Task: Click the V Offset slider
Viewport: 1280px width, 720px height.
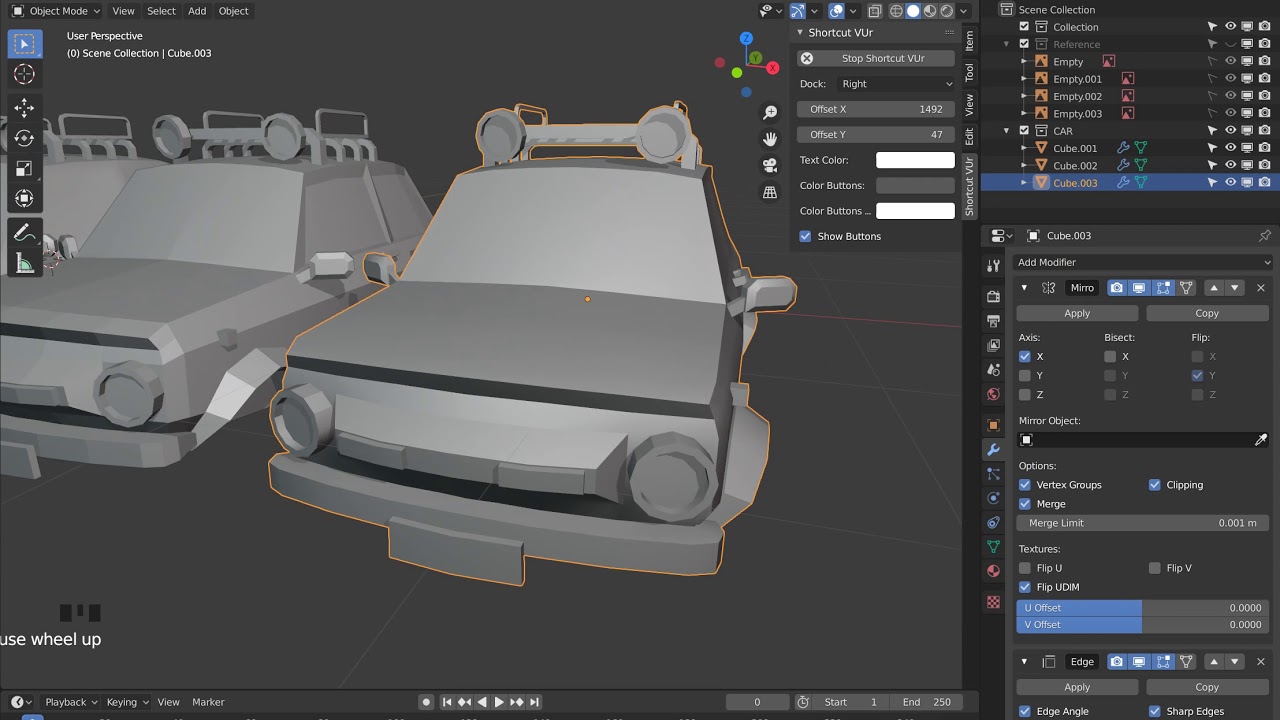Action: pos(1143,625)
